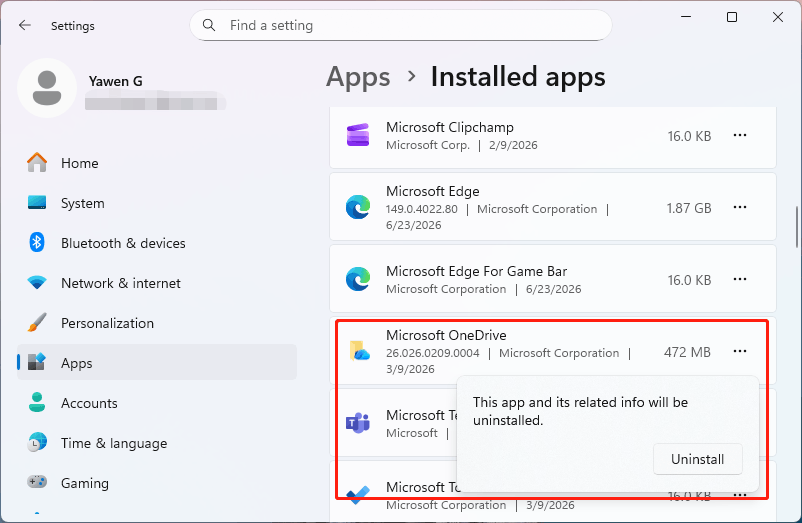
Task: Click the Installed apps page heading
Action: pyautogui.click(x=518, y=77)
